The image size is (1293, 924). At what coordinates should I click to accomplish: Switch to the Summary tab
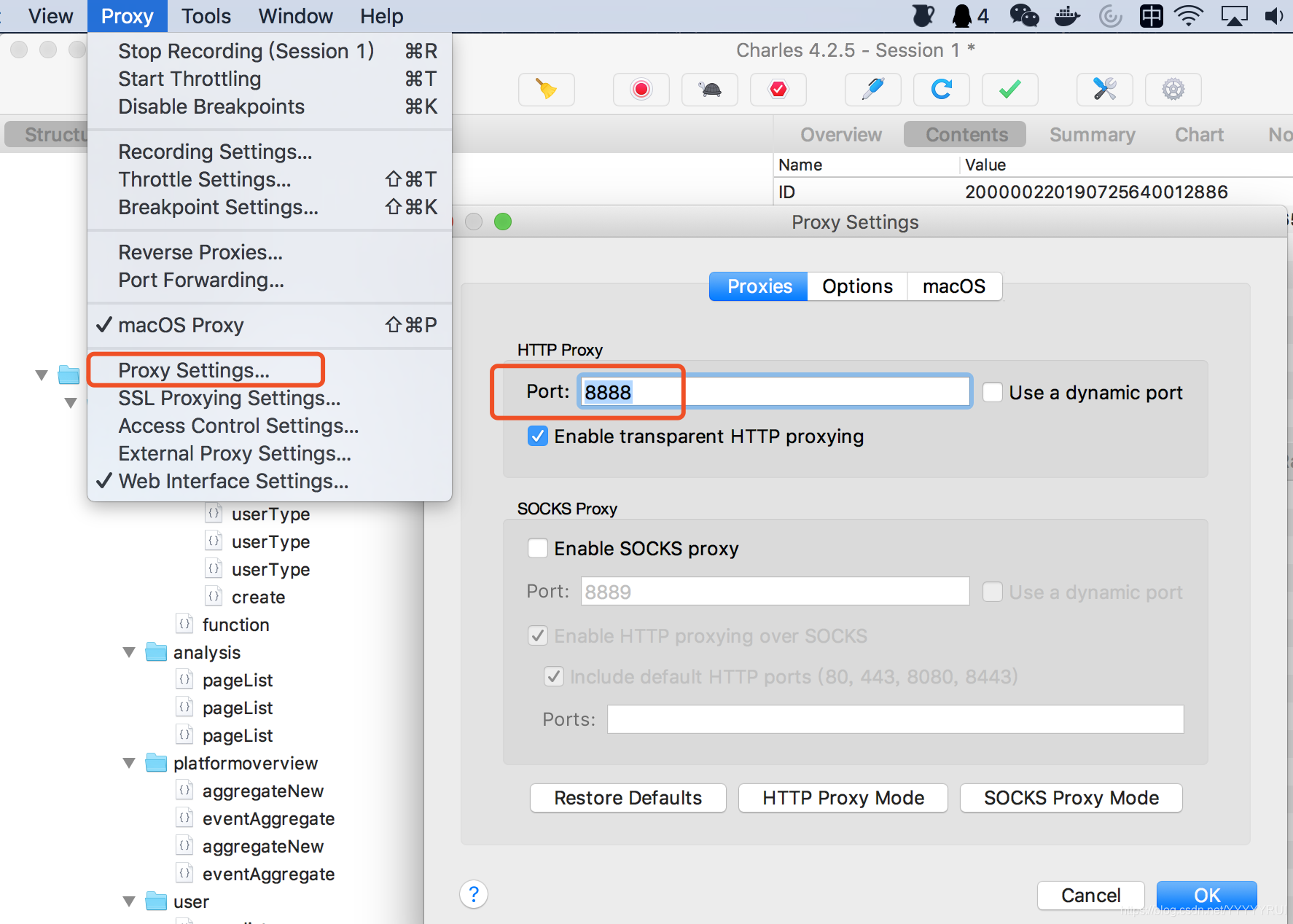(1092, 135)
